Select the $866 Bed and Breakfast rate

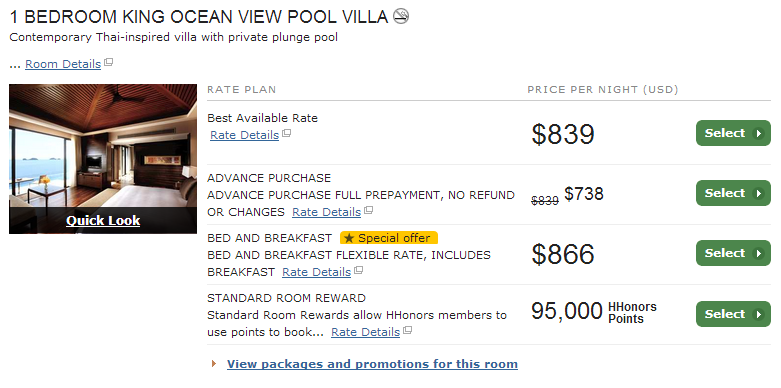pyautogui.click(x=733, y=253)
